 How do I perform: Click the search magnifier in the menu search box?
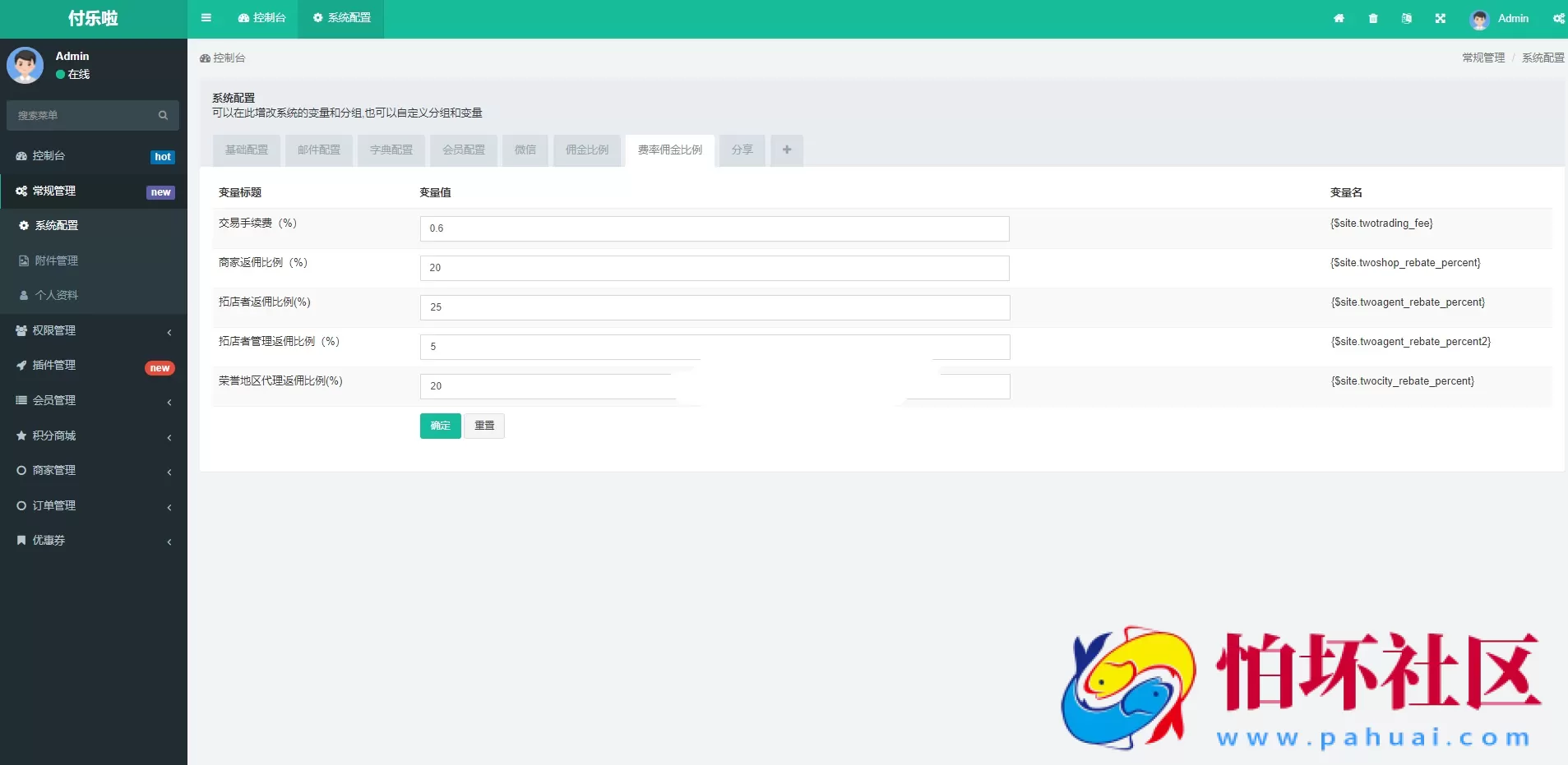point(163,116)
